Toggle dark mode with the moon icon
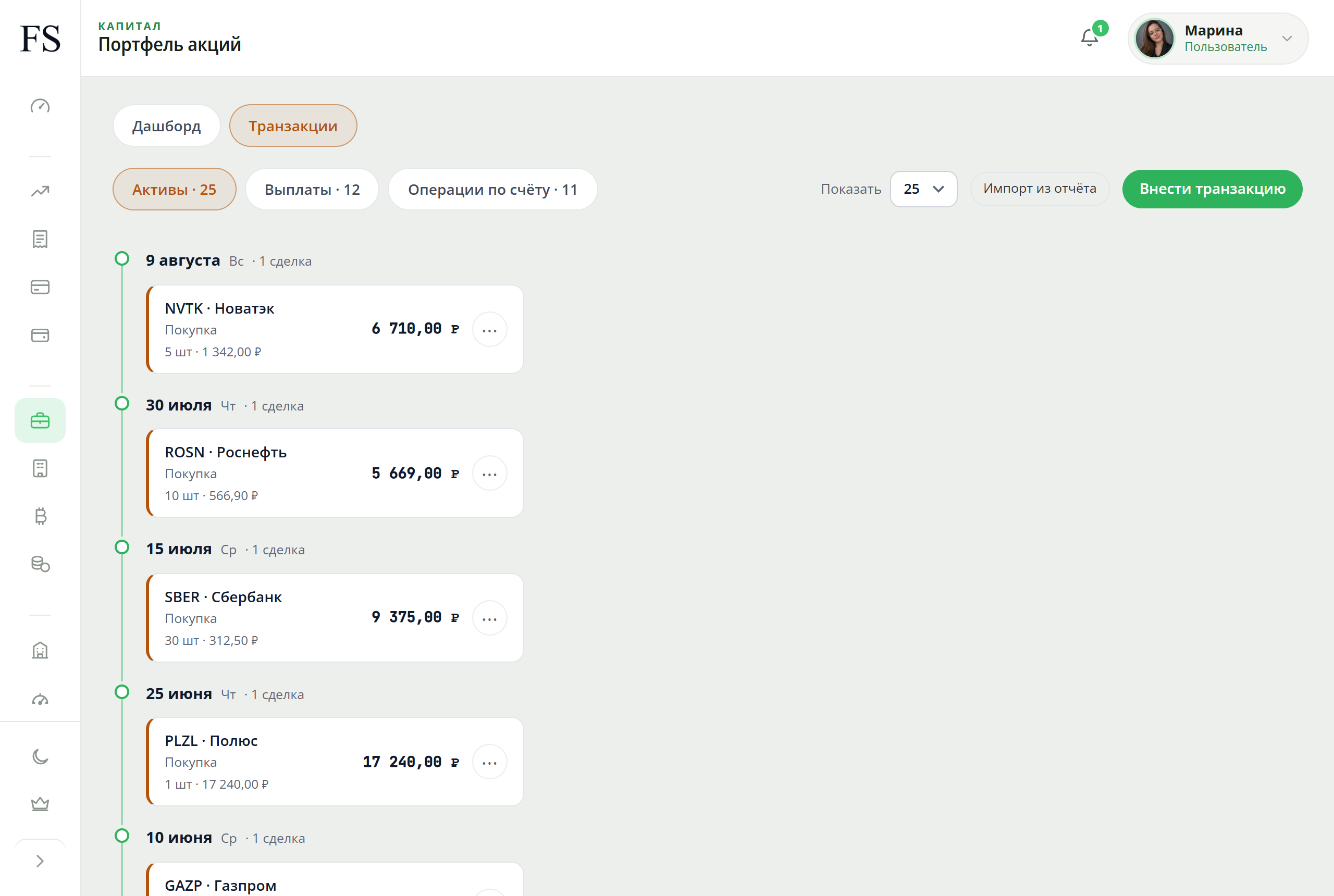This screenshot has width=1334, height=896. [x=40, y=756]
